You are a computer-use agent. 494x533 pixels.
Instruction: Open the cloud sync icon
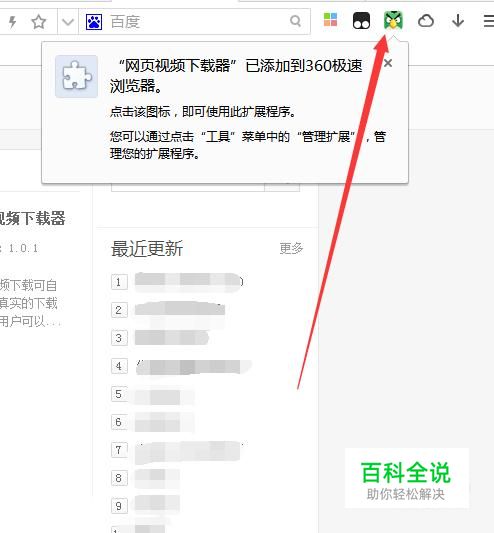click(x=426, y=21)
